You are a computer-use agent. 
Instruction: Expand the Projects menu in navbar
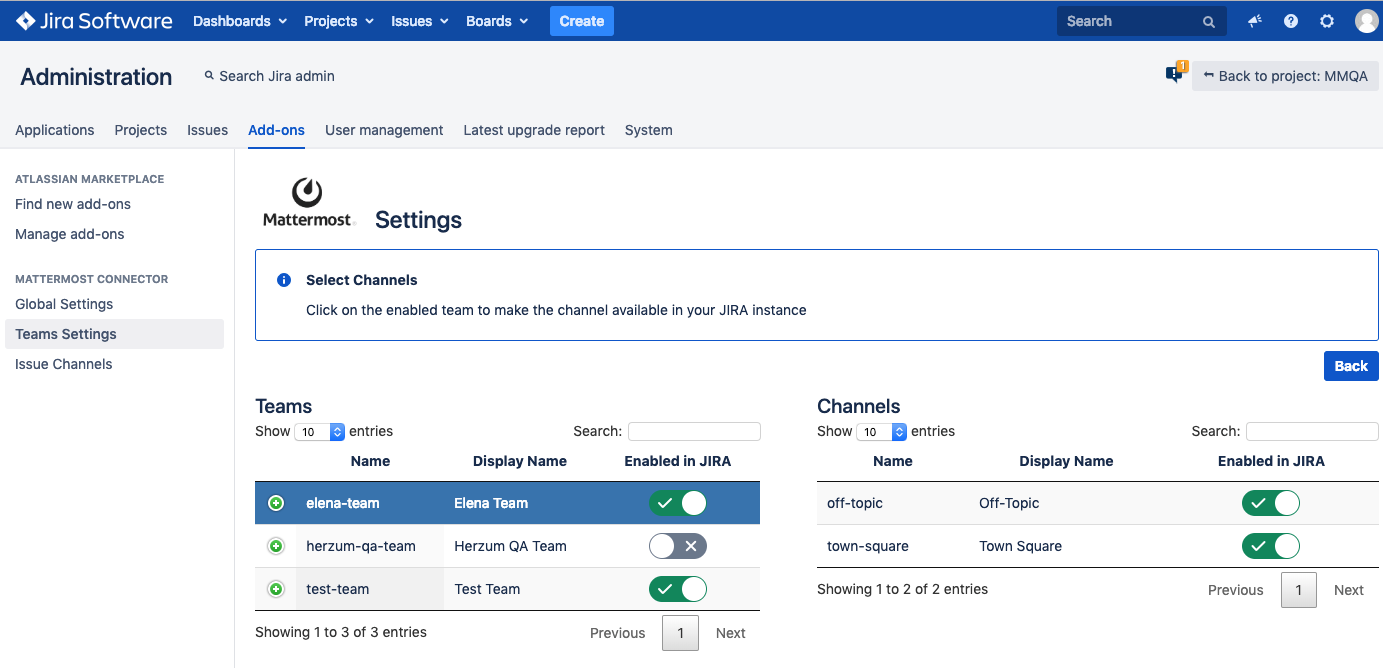click(x=338, y=21)
